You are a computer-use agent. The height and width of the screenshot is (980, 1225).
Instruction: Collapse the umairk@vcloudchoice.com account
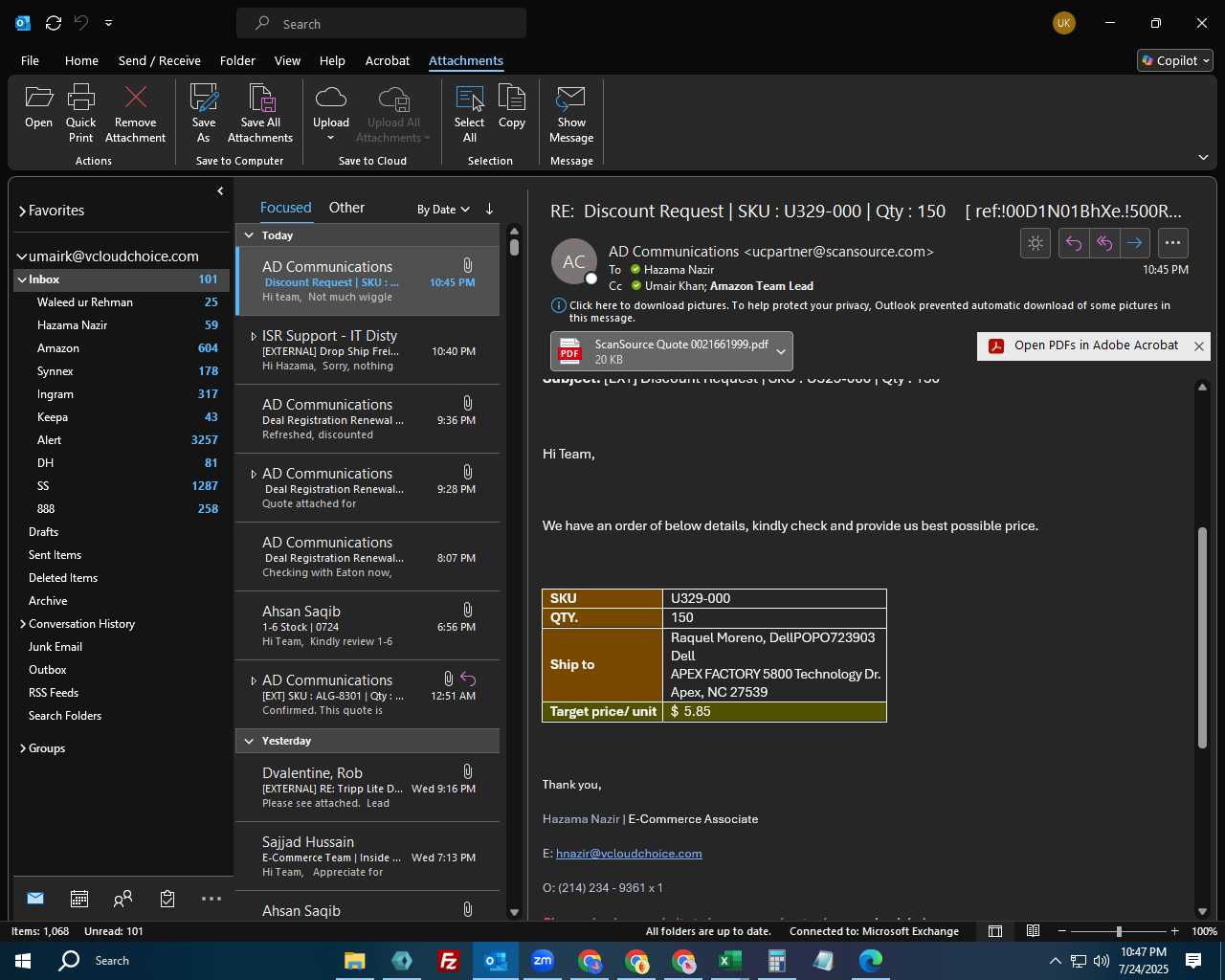tap(22, 256)
